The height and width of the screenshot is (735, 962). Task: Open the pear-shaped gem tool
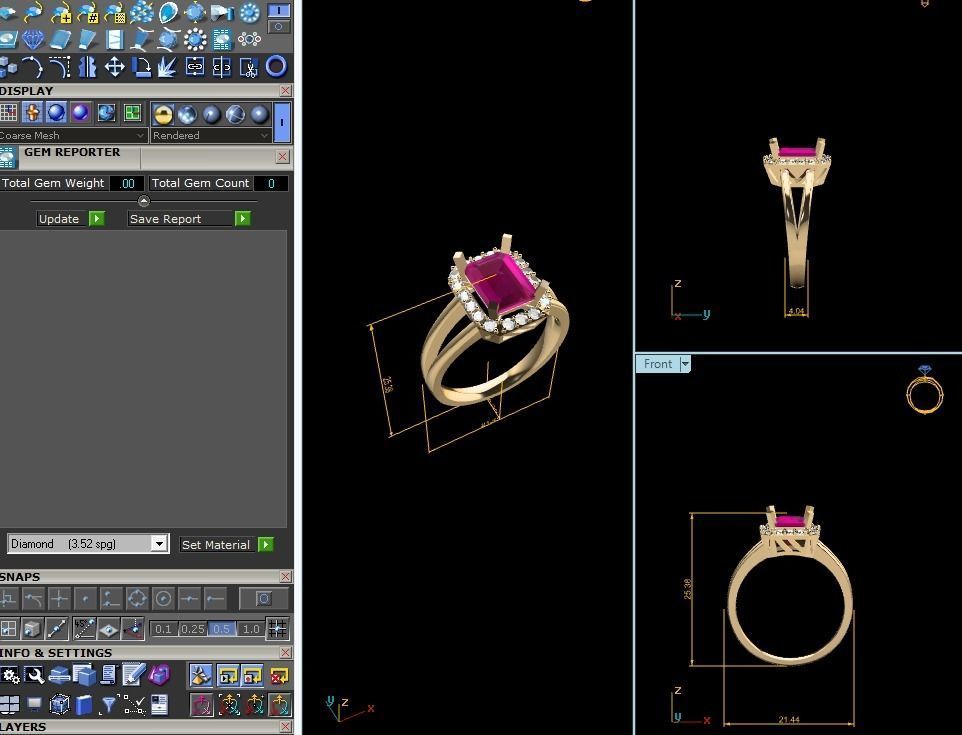167,12
